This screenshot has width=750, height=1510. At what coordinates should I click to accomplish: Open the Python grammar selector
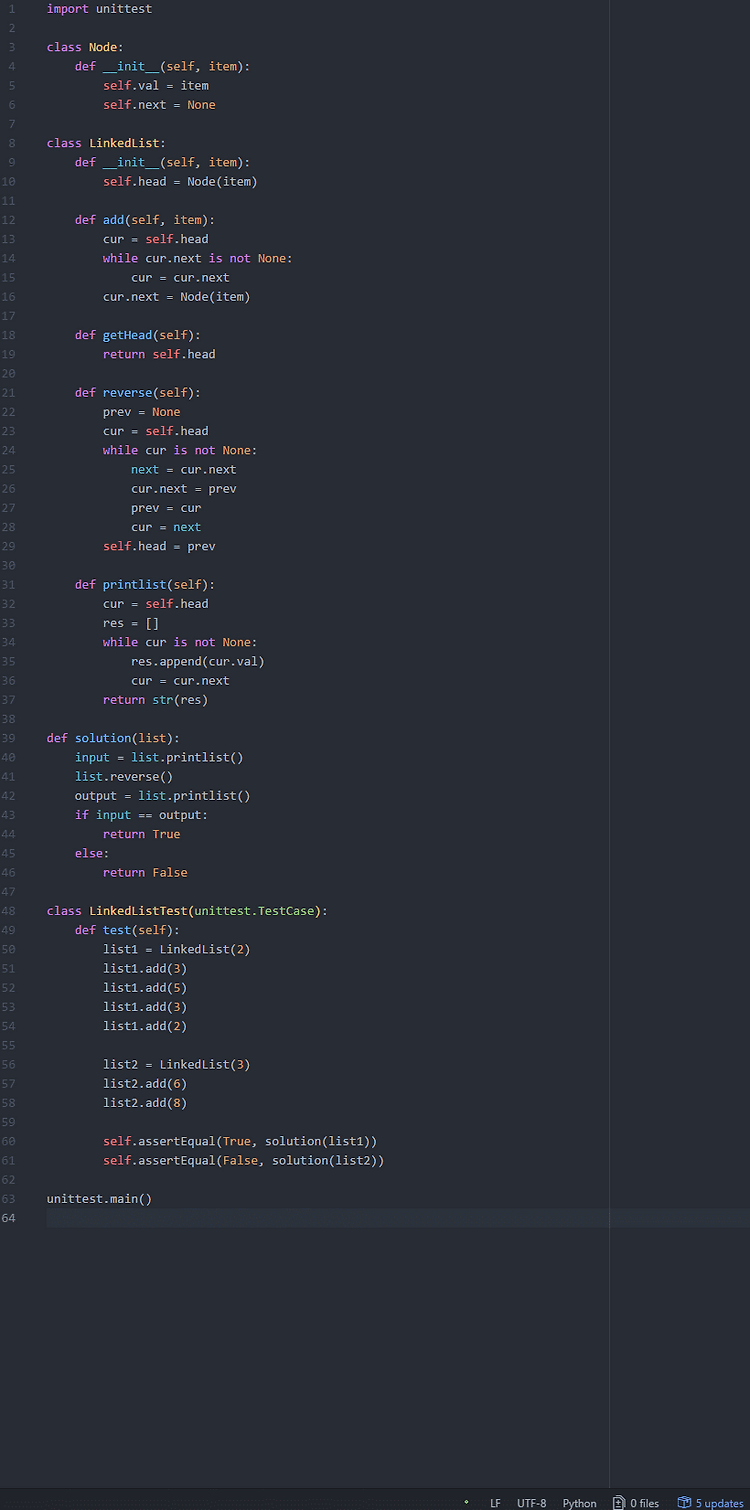[579, 1503]
